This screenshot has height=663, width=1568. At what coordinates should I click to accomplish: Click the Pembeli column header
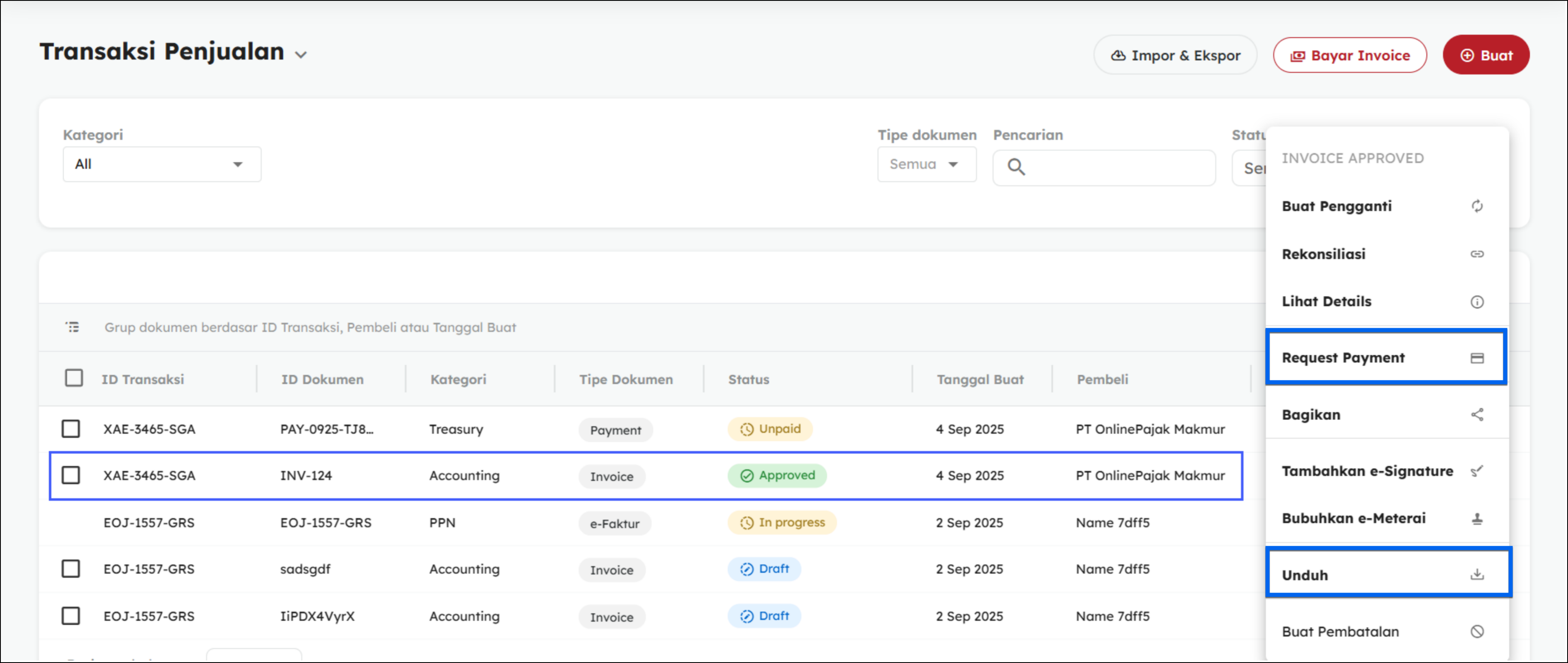pyautogui.click(x=1102, y=379)
